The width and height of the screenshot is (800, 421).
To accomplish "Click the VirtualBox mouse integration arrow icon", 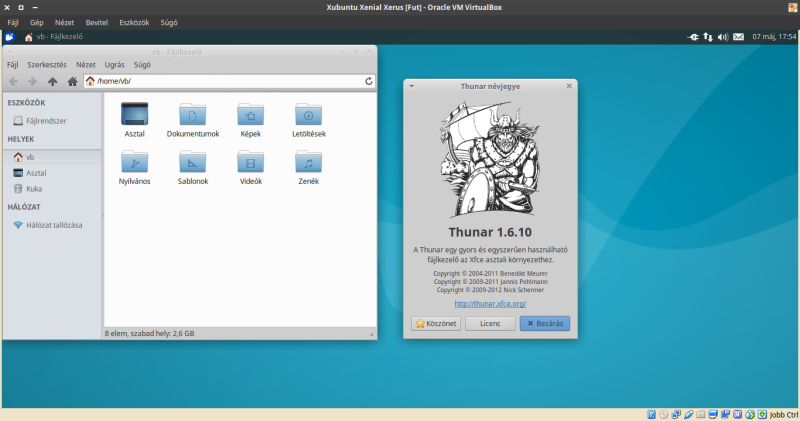I will pos(749,414).
